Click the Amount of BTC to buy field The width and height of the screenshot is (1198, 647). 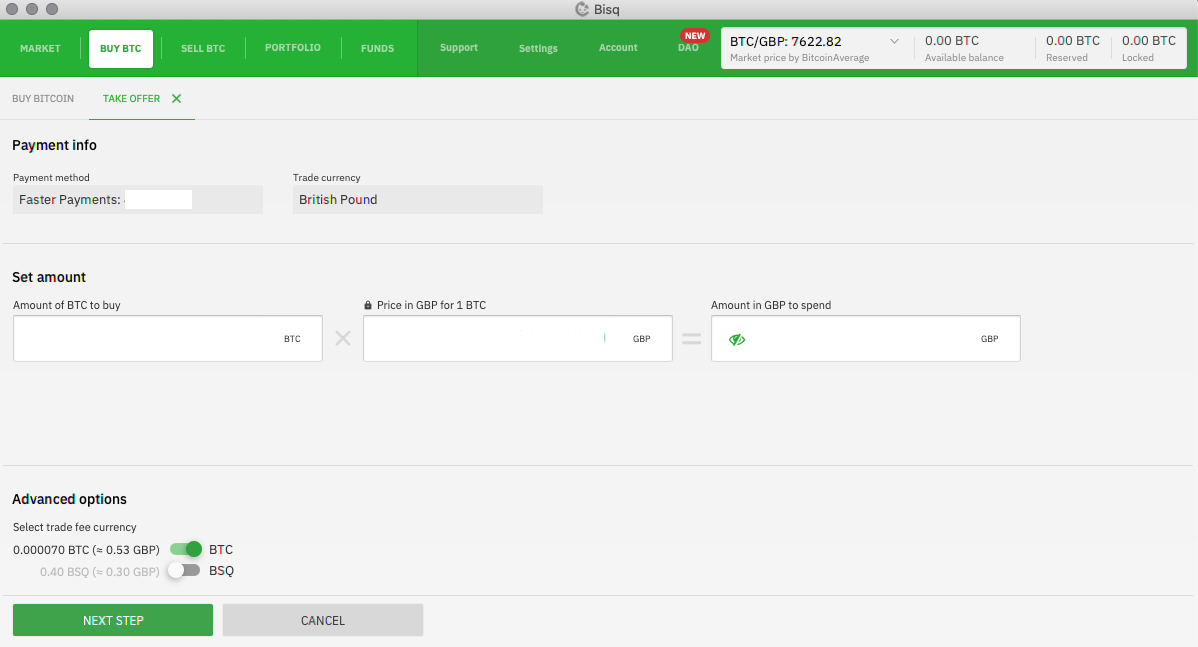tap(167, 338)
